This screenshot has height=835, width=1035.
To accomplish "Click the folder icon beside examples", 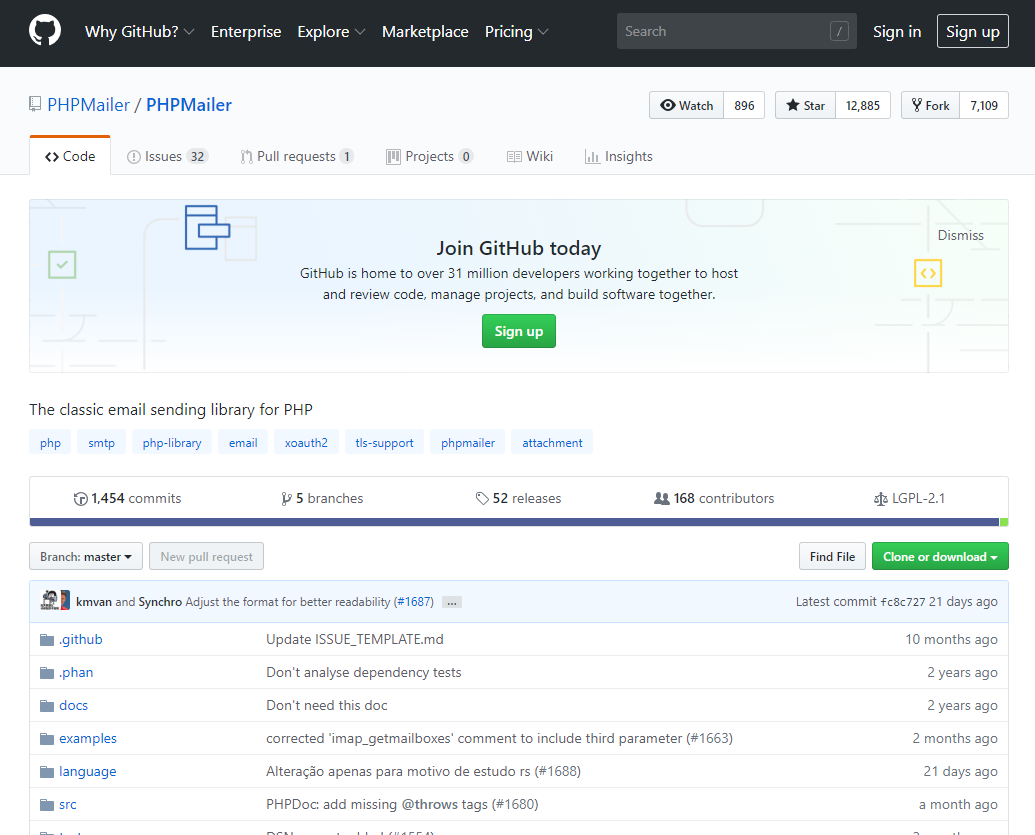I will pos(47,739).
